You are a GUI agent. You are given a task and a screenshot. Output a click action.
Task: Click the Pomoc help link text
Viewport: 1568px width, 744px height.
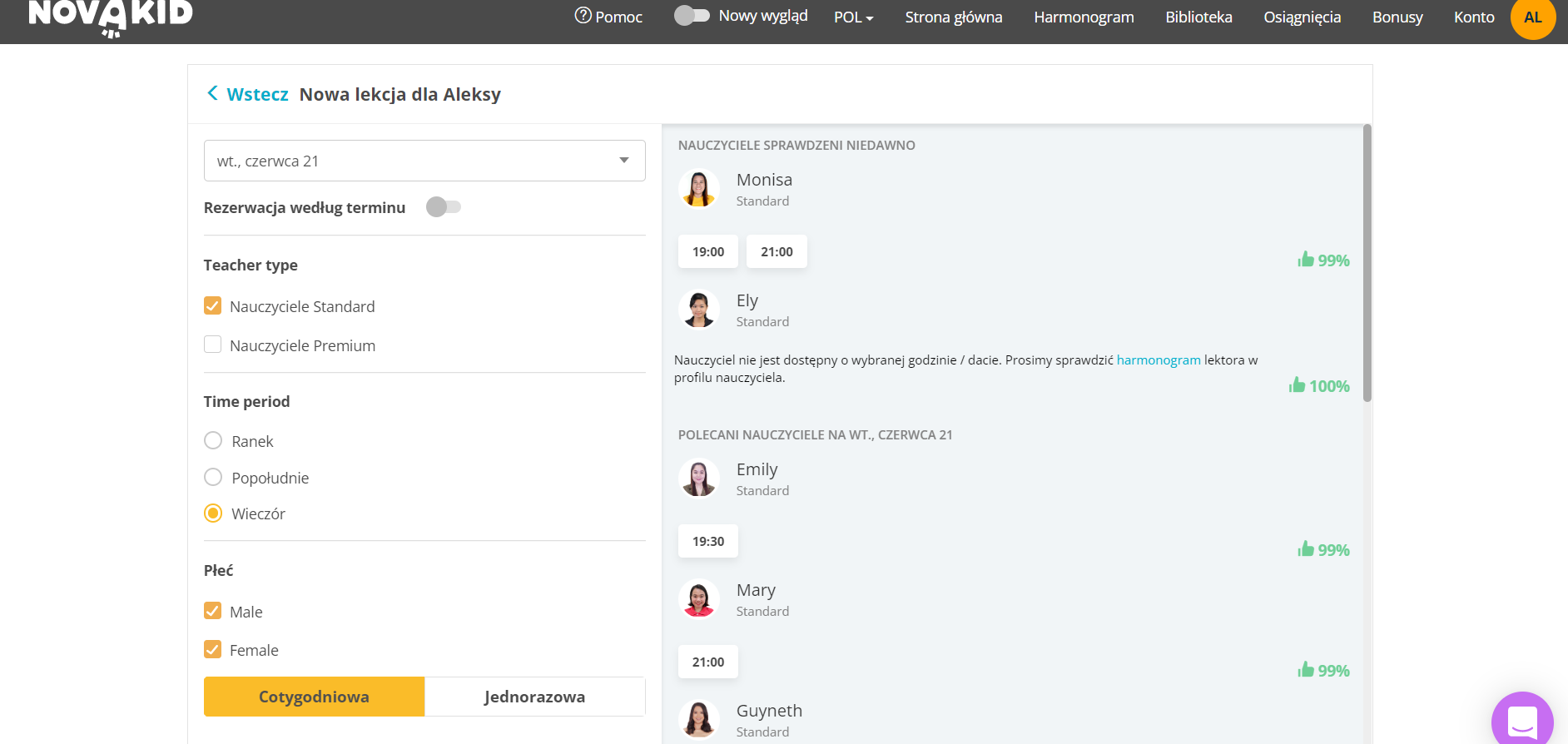618,17
